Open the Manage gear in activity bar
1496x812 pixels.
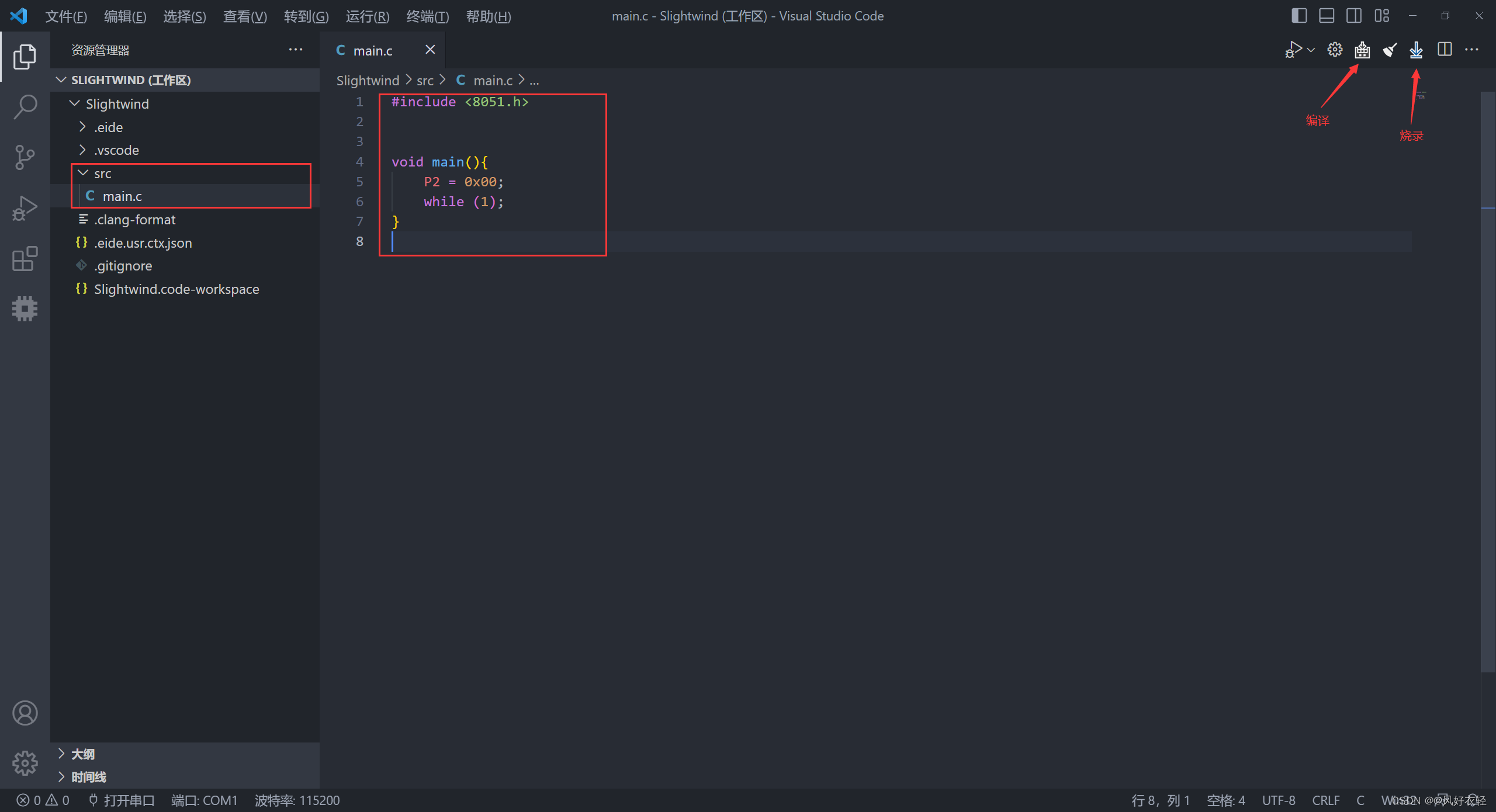tap(25, 763)
